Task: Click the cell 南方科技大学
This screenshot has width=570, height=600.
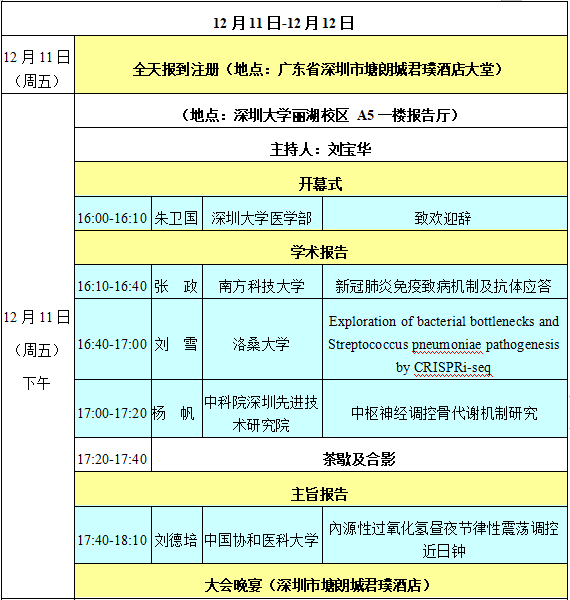Action: 262,282
